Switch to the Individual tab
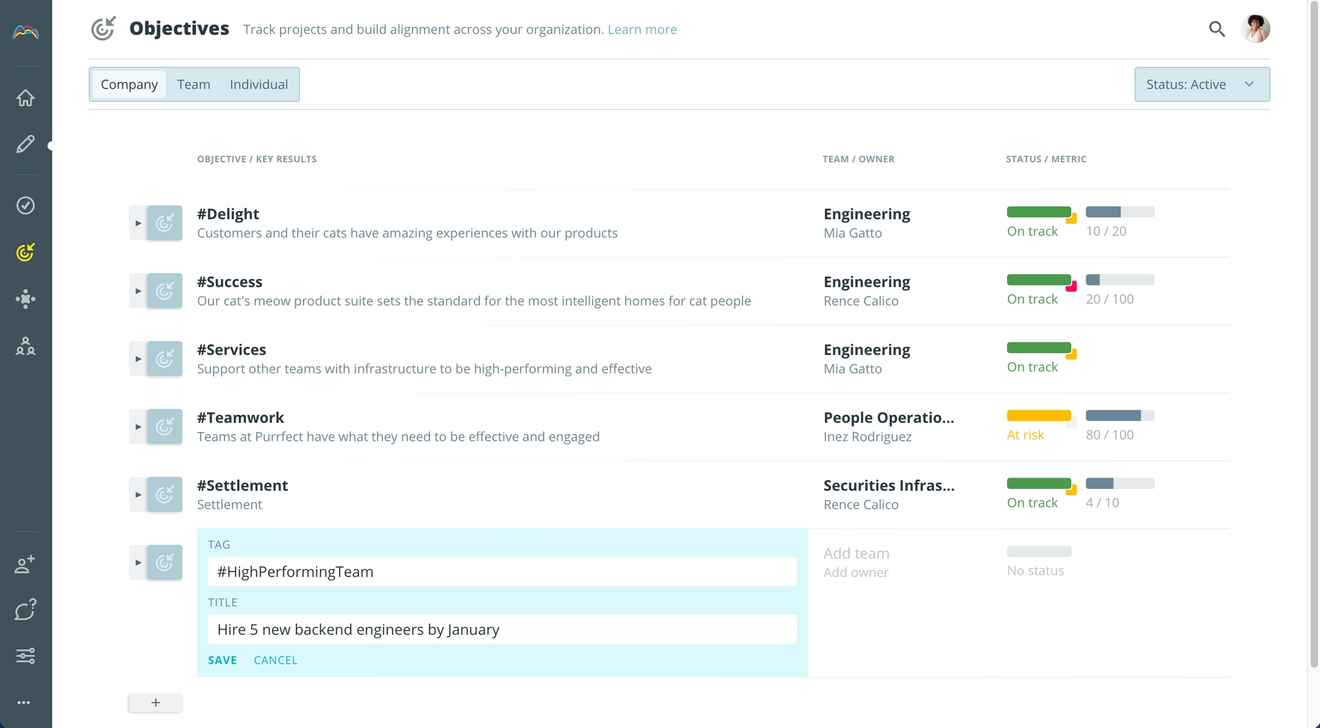Viewport: 1320px width, 728px height. [259, 84]
